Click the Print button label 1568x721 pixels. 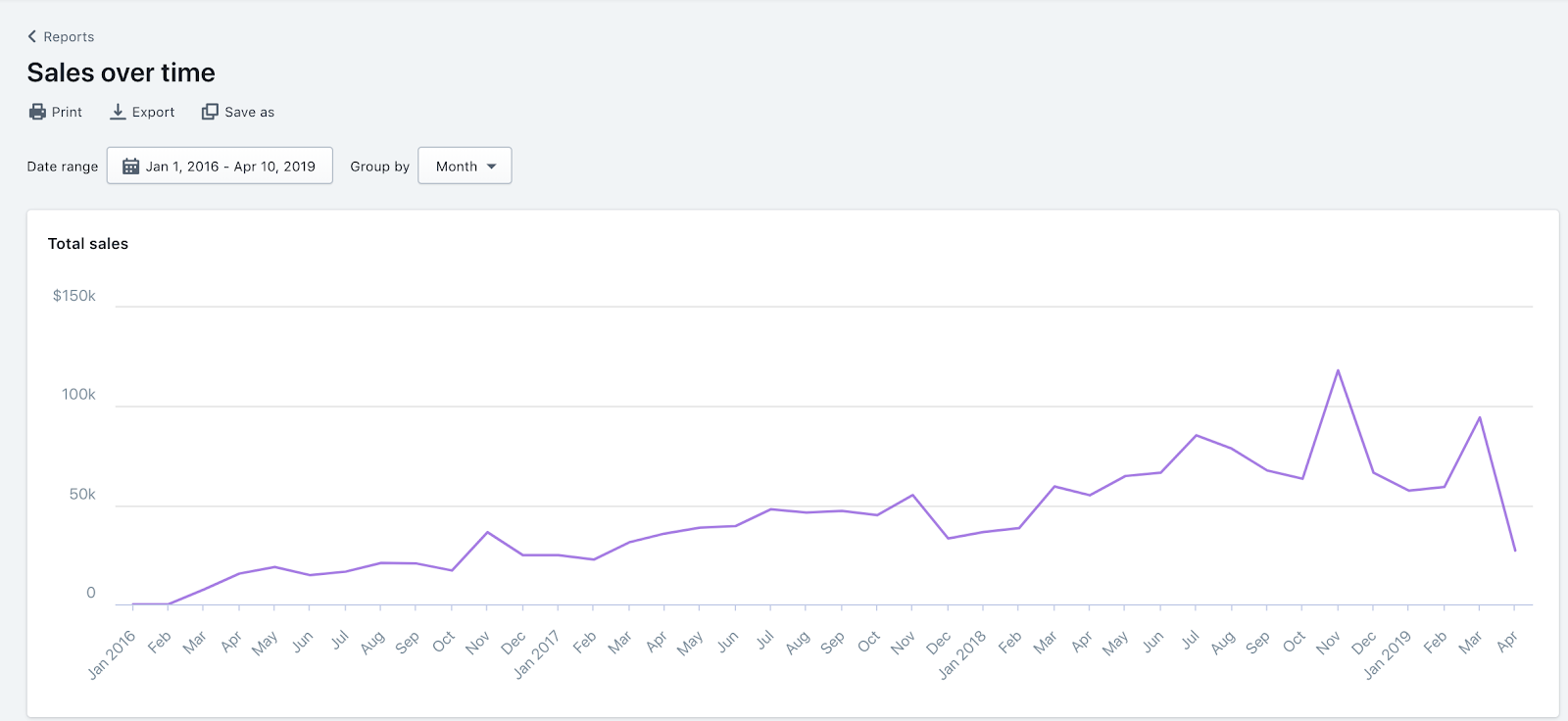[x=67, y=112]
